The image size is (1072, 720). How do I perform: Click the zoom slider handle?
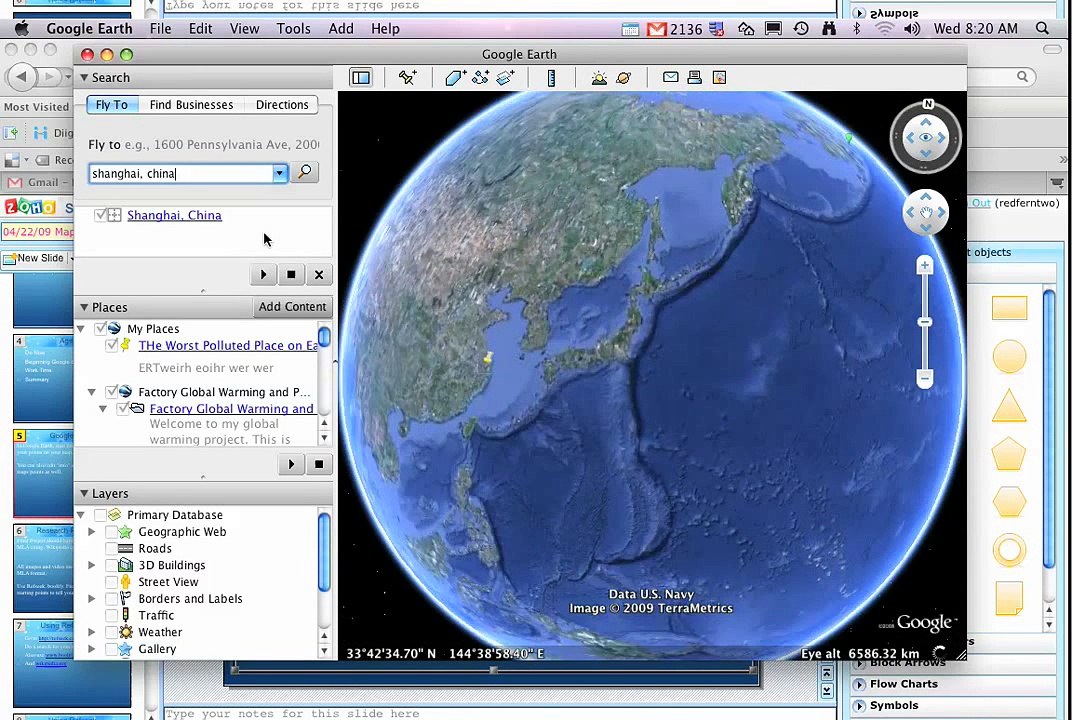click(x=924, y=322)
